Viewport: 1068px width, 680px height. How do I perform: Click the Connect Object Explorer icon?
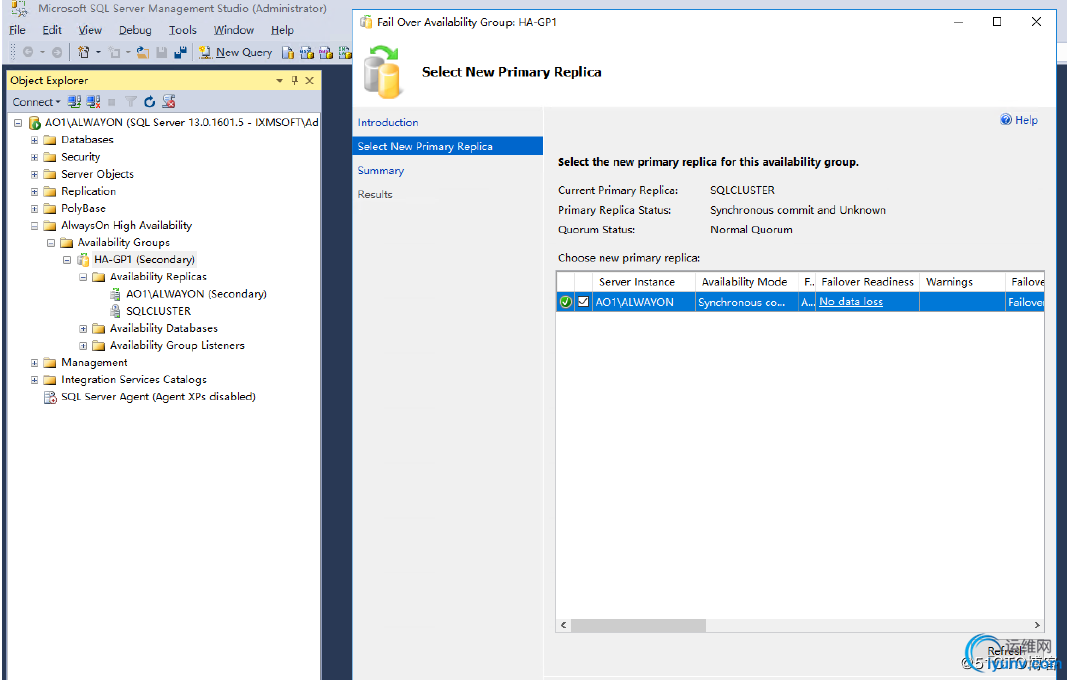(x=74, y=102)
